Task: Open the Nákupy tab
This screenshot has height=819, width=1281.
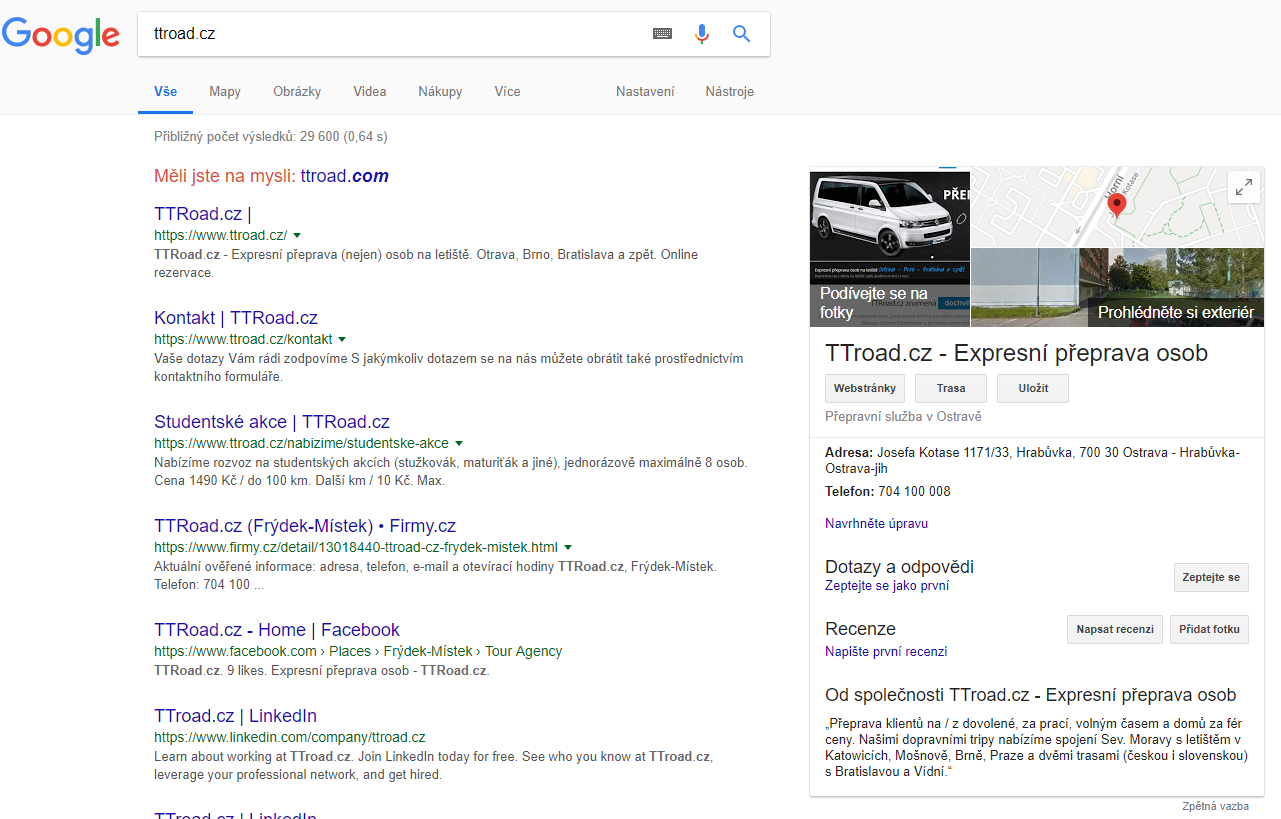Action: [x=440, y=92]
